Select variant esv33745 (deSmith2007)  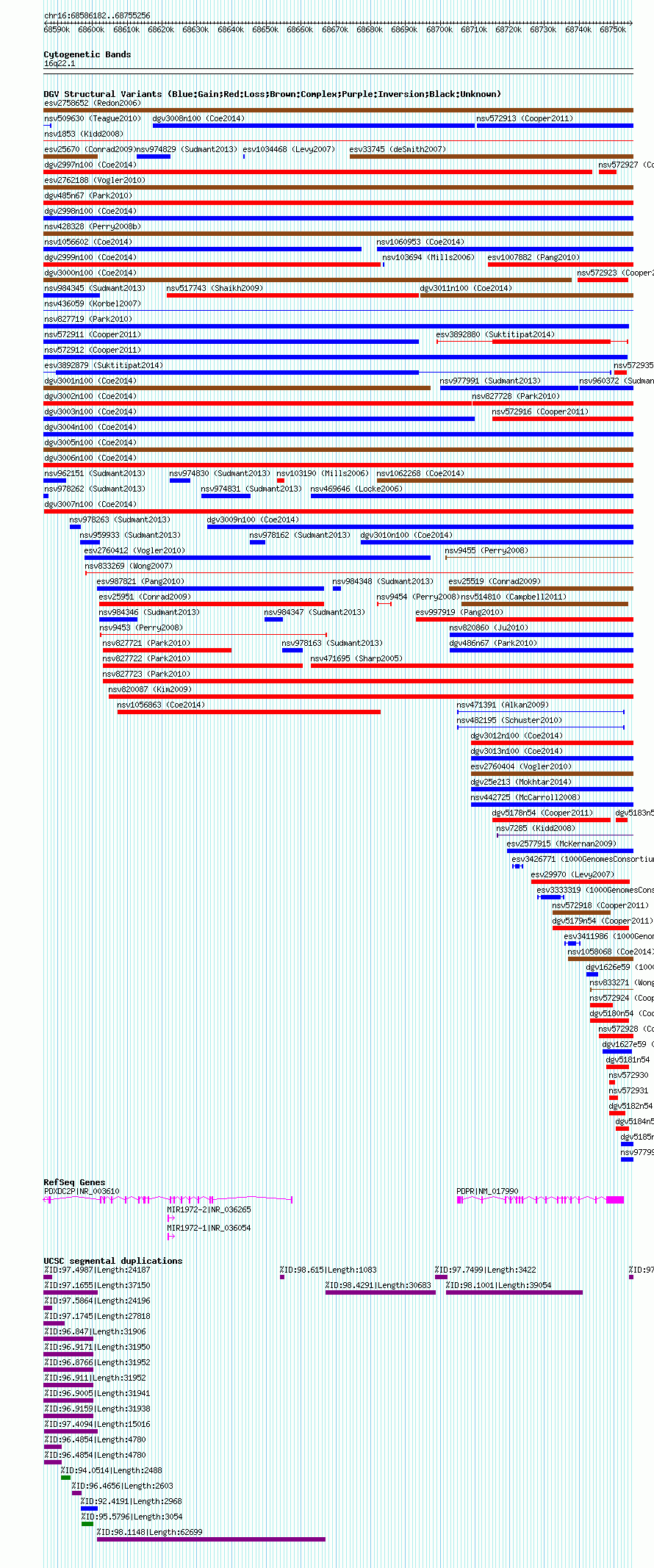coord(398,150)
